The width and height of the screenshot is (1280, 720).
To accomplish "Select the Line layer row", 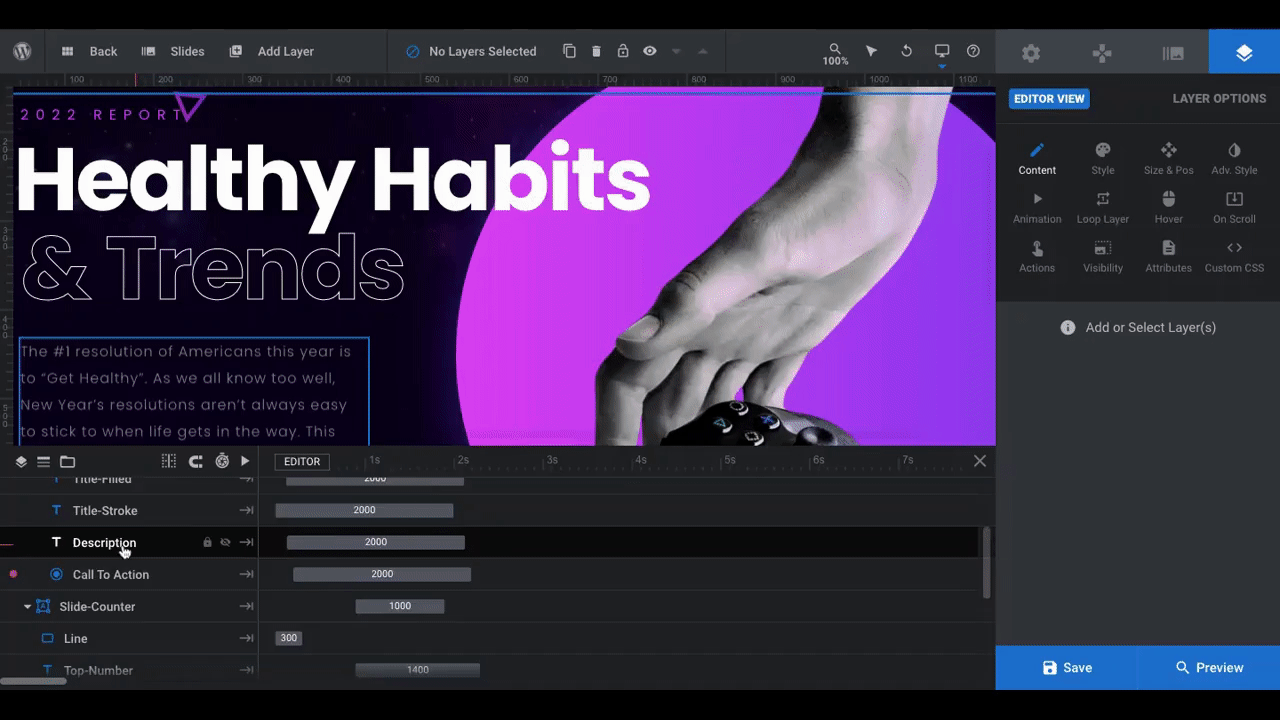I will (x=129, y=638).
